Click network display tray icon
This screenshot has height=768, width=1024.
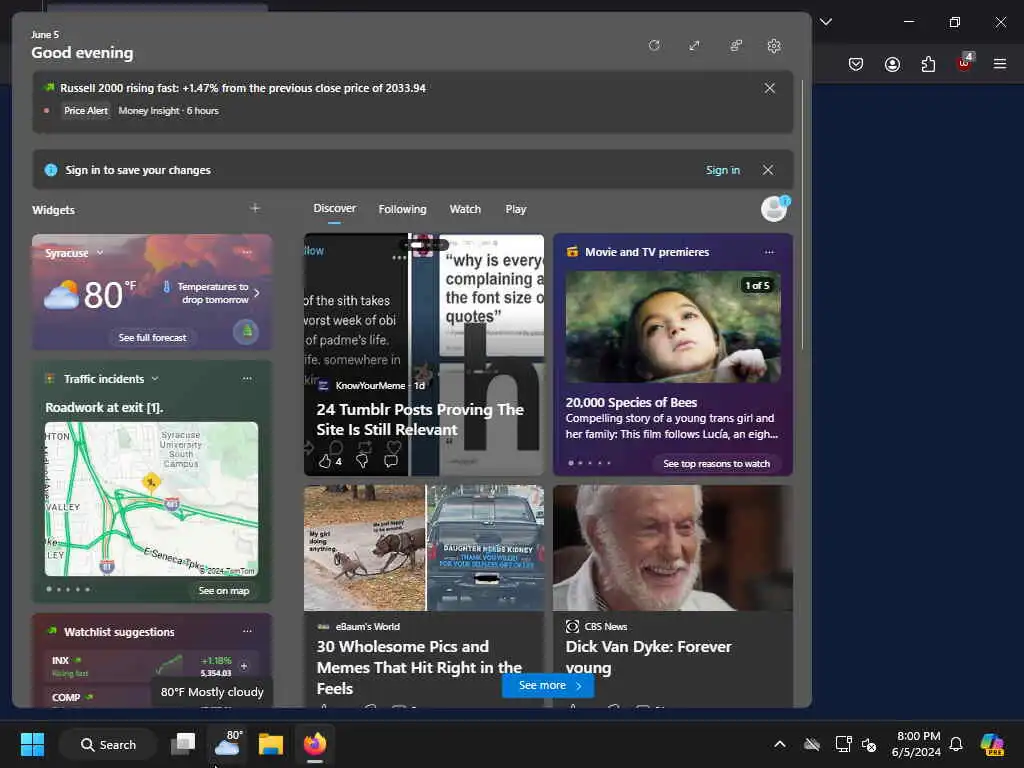(x=843, y=744)
